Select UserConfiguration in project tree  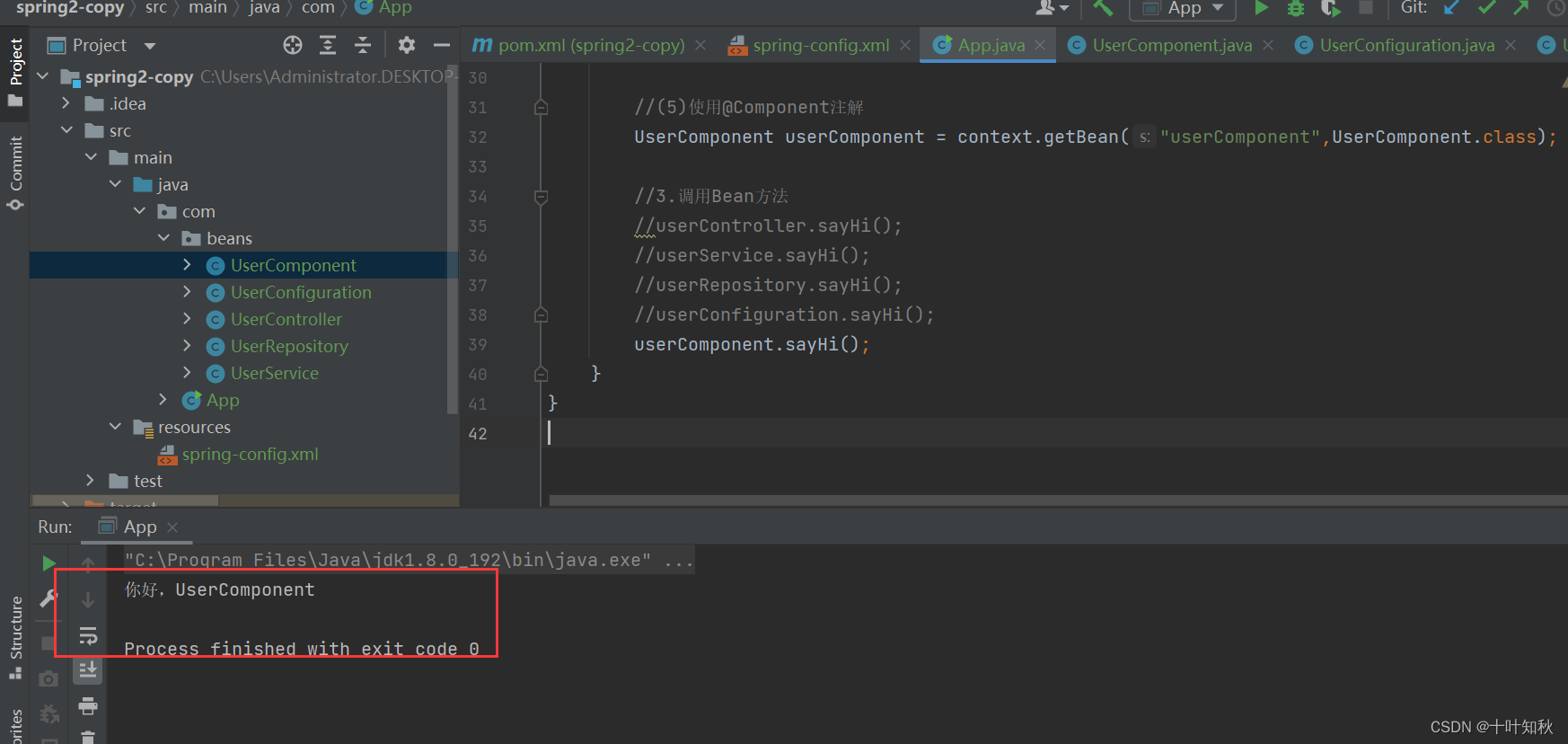pos(301,292)
